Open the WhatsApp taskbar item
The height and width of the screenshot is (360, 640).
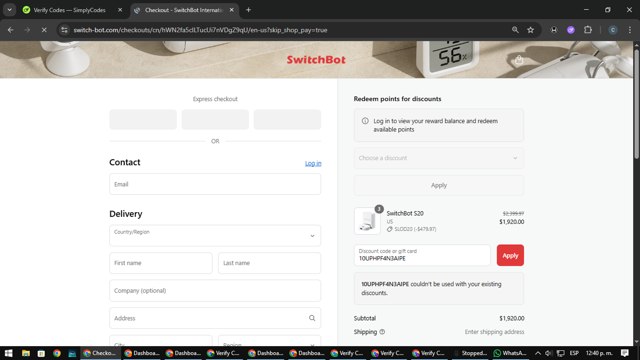tap(510, 353)
